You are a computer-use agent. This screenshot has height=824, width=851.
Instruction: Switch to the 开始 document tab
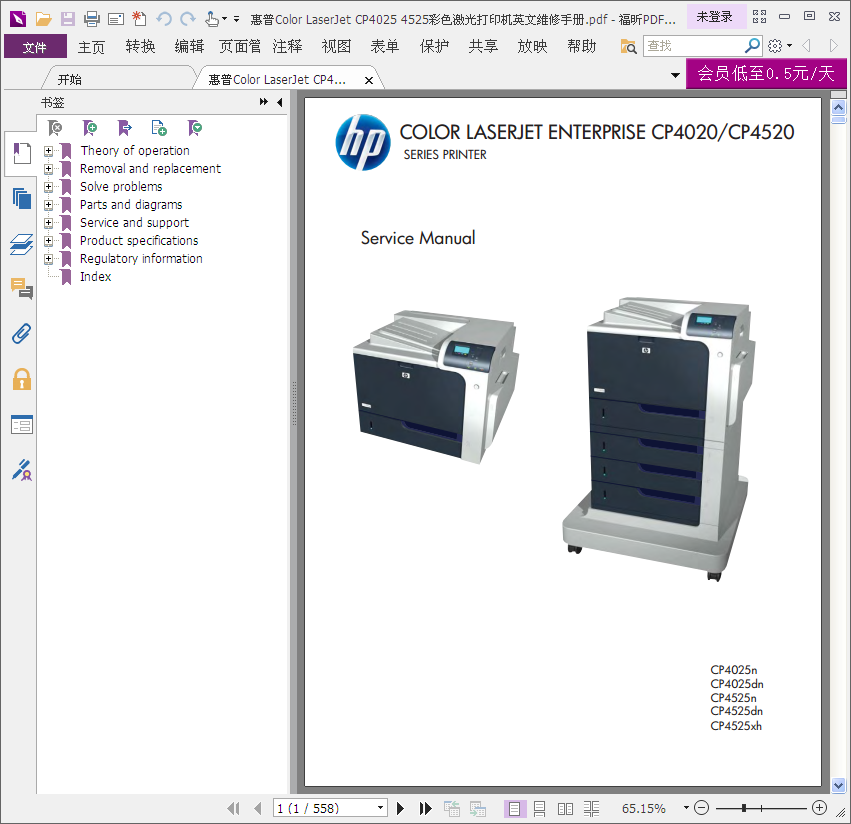[69, 80]
